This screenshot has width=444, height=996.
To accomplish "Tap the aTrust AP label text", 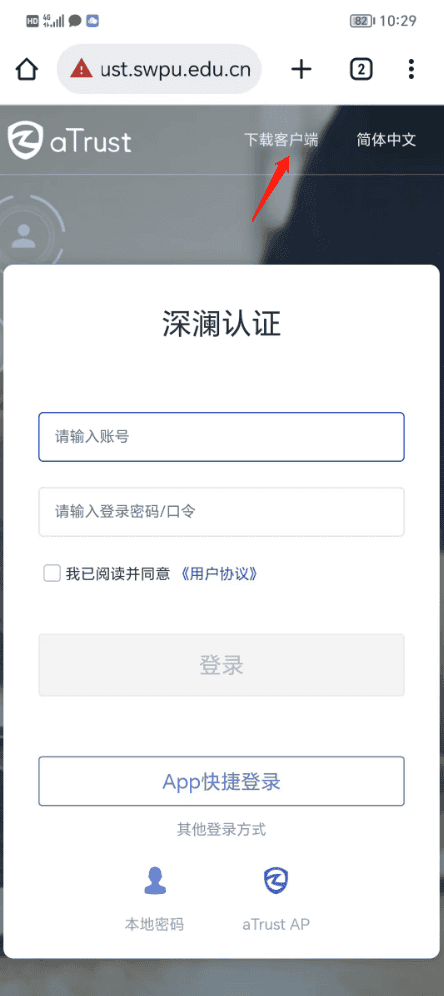I will (x=276, y=924).
